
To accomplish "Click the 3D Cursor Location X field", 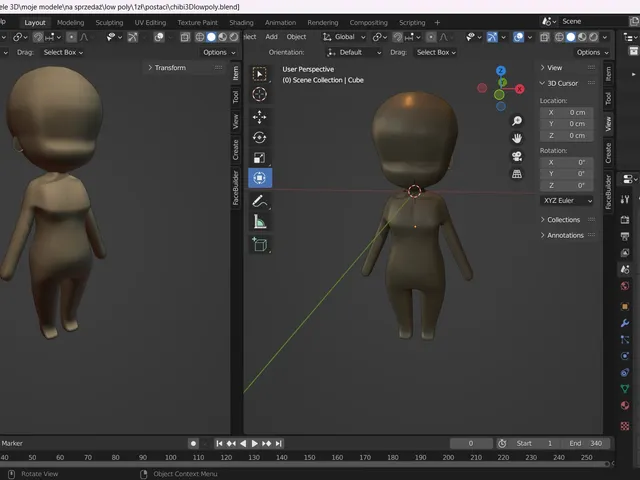I will point(567,112).
